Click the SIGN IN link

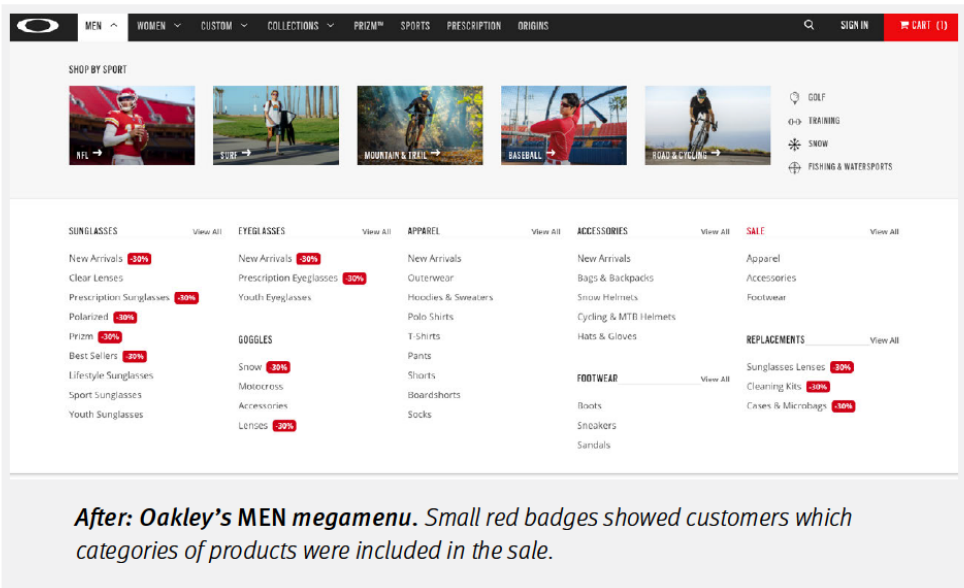click(x=854, y=26)
